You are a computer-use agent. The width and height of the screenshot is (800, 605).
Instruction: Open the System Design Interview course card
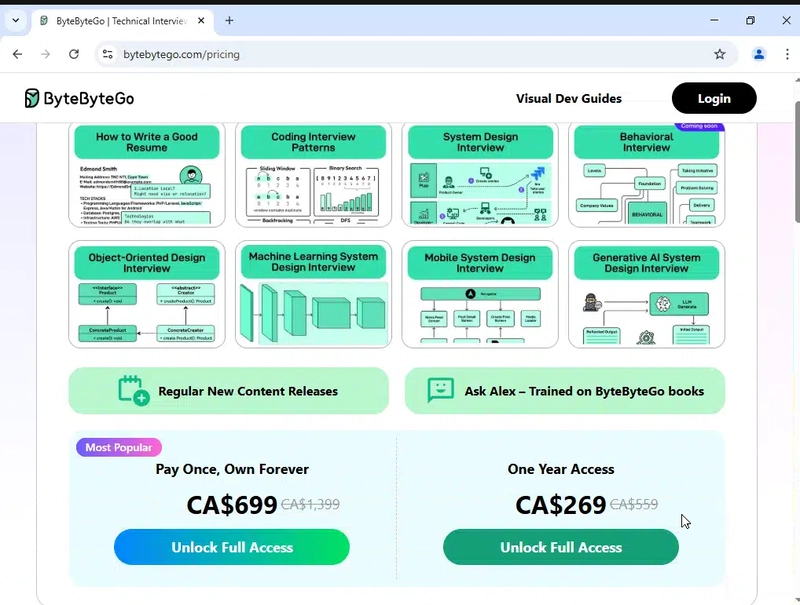(480, 175)
